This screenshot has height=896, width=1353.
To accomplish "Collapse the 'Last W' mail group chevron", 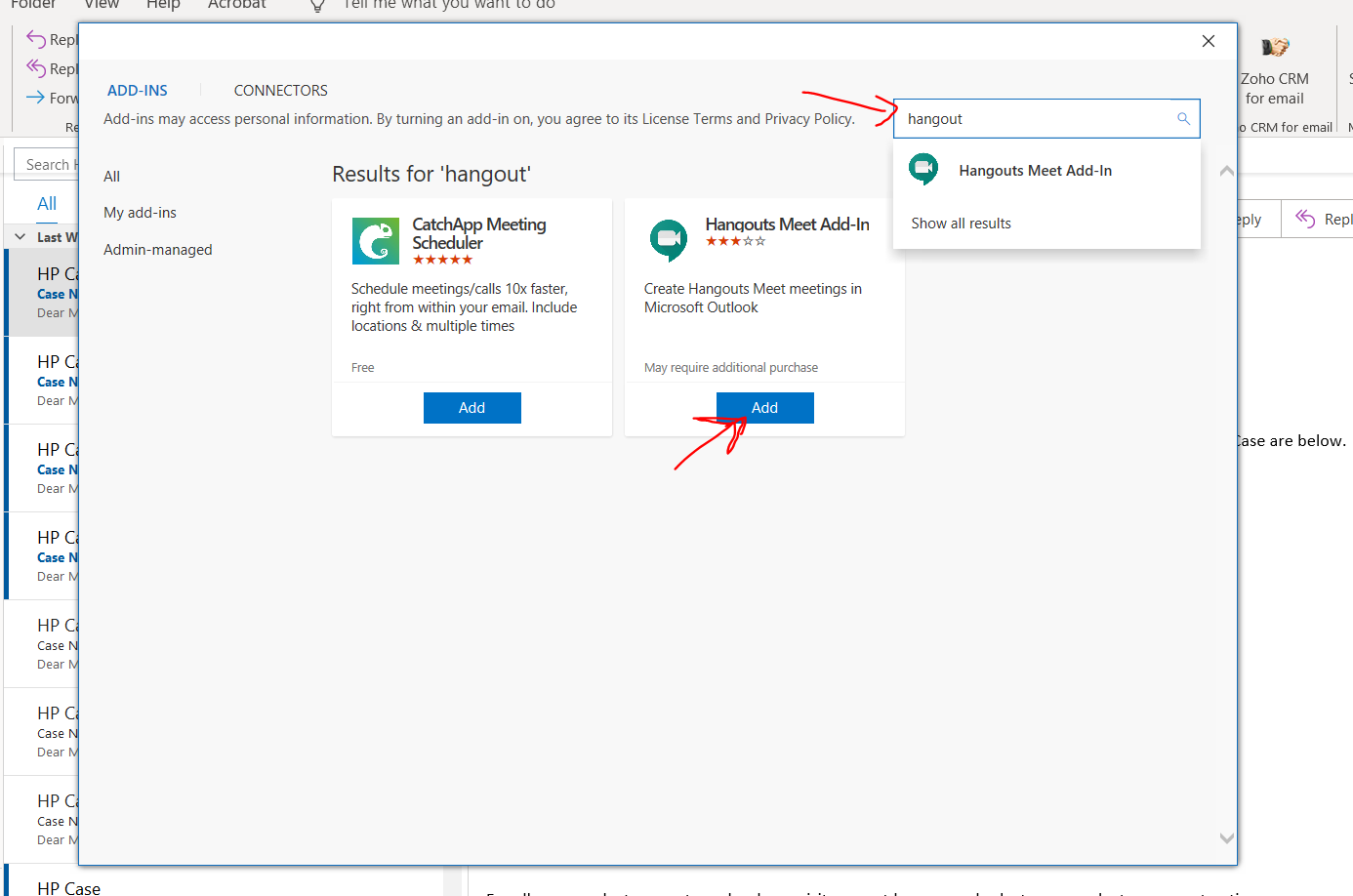I will point(20,237).
